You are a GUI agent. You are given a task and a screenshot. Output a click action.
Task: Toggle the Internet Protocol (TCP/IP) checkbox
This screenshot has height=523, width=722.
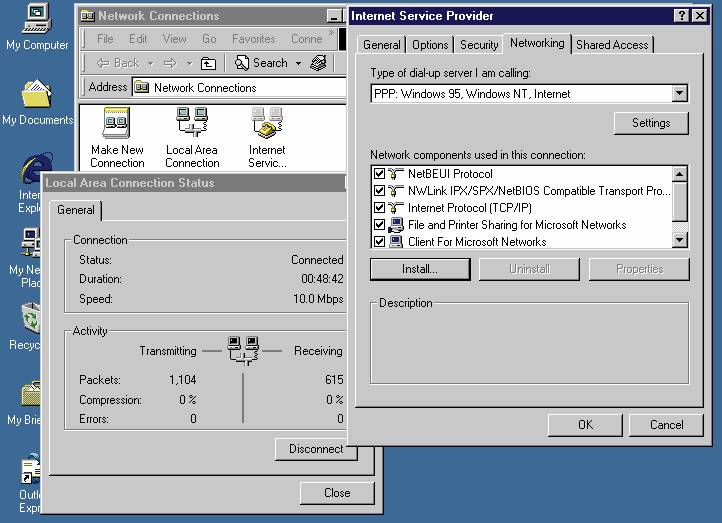[379, 208]
